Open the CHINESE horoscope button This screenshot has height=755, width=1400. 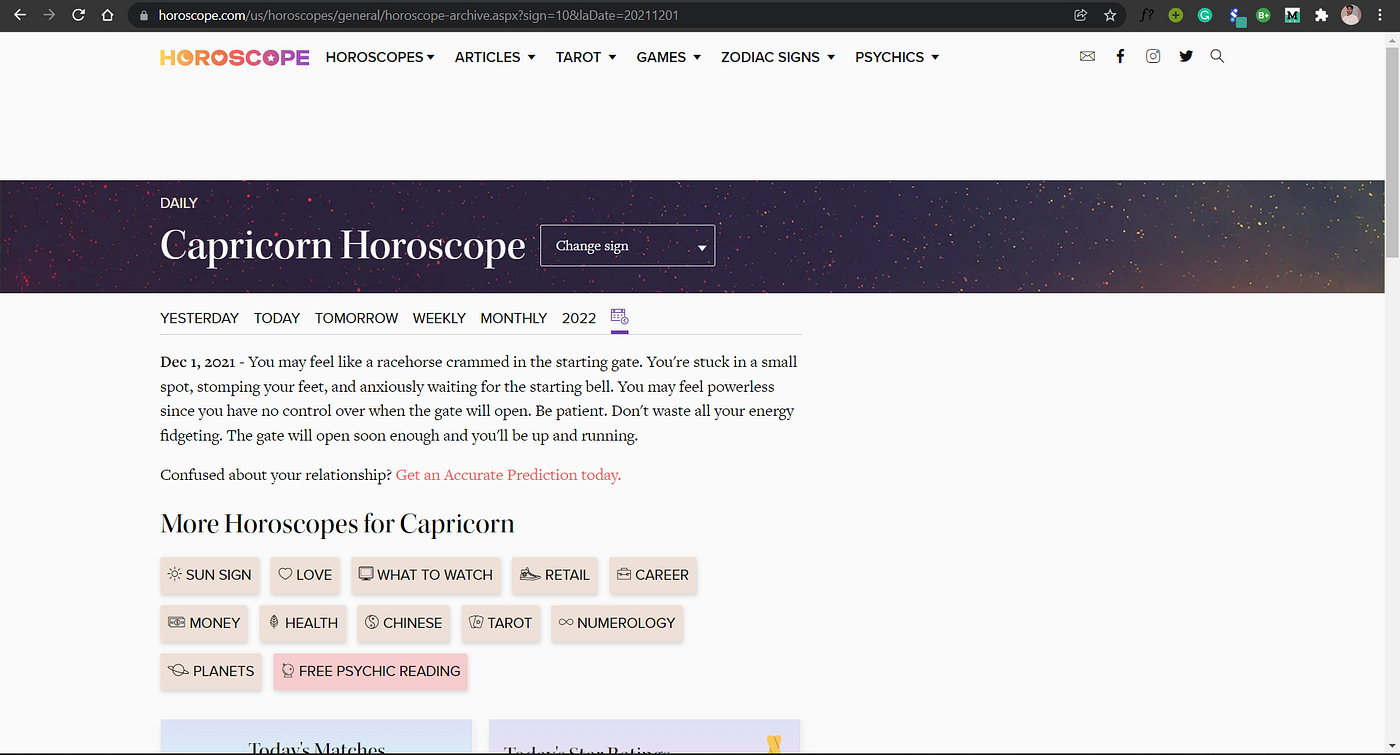[x=403, y=623]
